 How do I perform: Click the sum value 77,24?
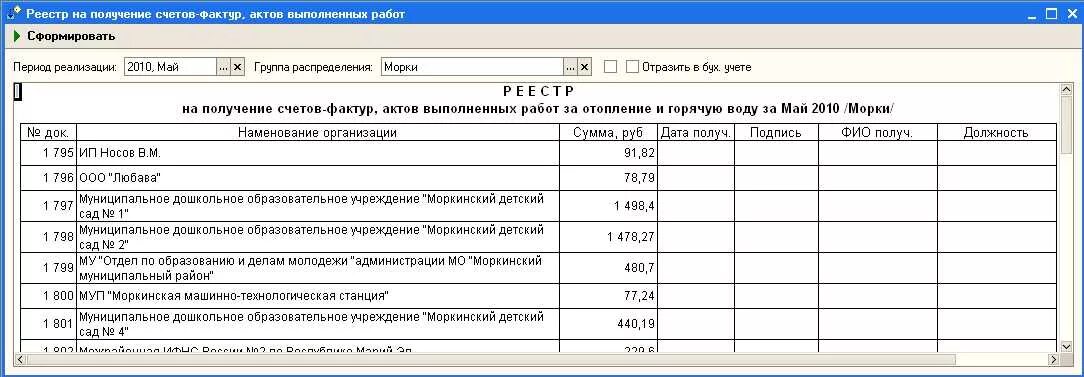click(608, 296)
